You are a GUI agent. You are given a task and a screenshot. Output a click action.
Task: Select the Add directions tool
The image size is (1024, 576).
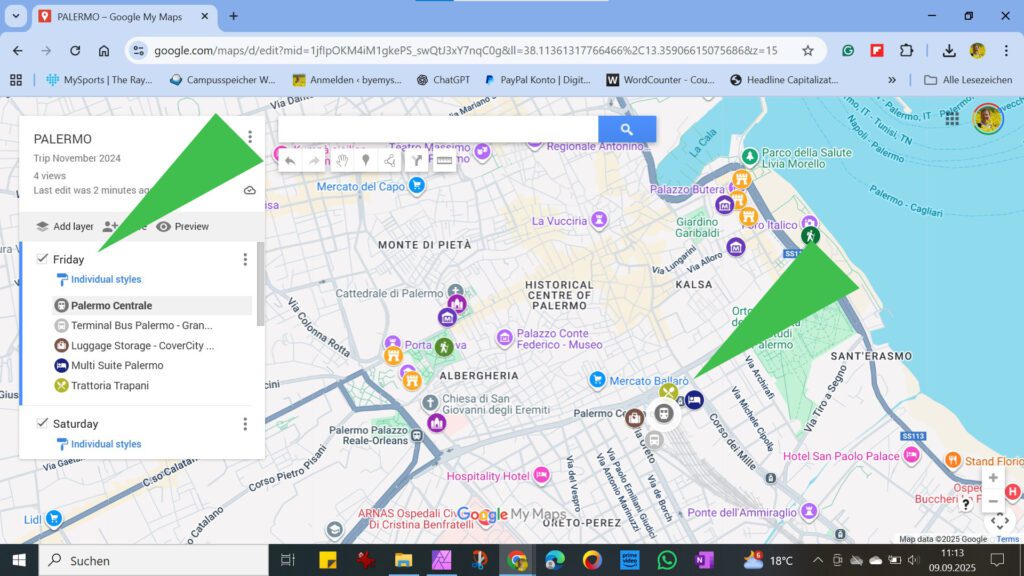(417, 161)
